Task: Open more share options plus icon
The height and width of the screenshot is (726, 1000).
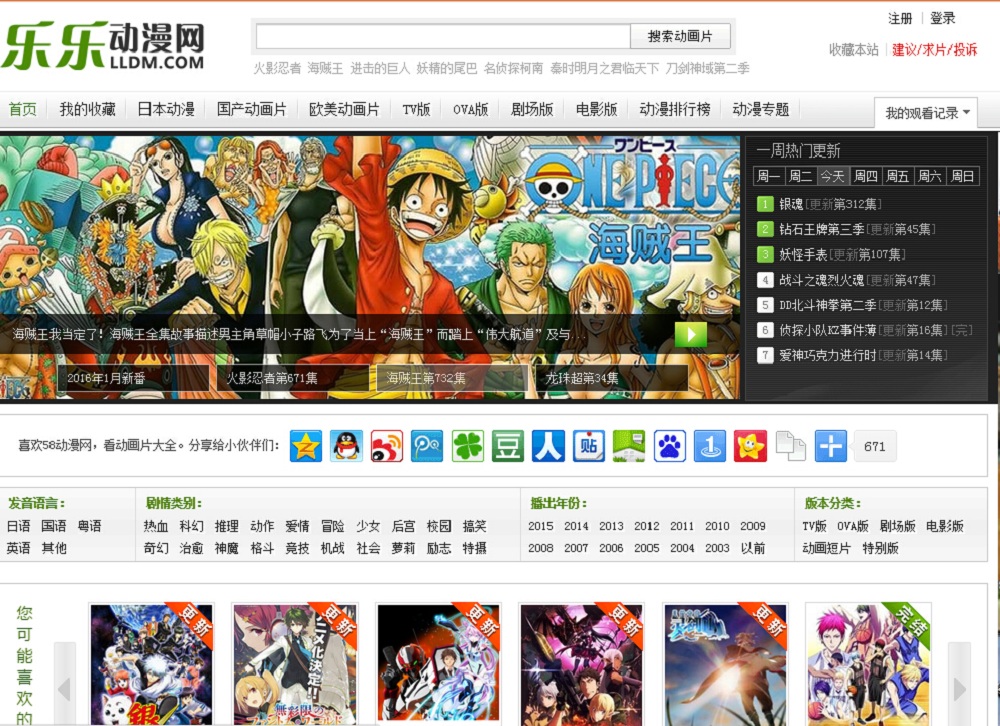Action: click(831, 445)
